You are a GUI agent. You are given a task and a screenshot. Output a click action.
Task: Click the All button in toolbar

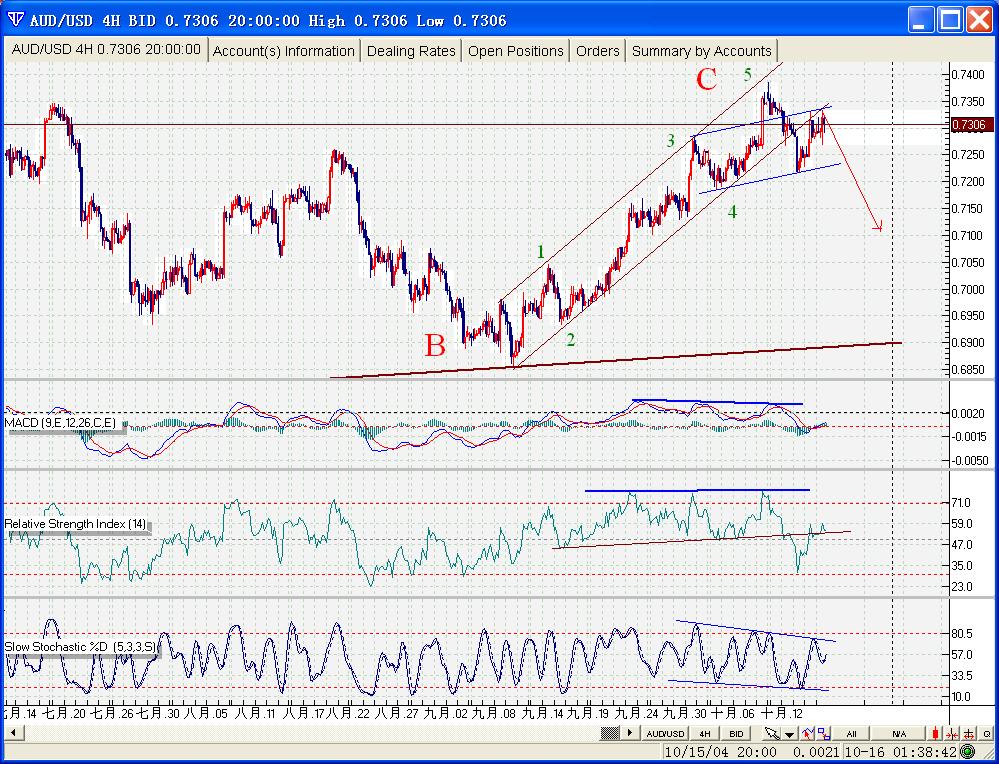(x=851, y=733)
